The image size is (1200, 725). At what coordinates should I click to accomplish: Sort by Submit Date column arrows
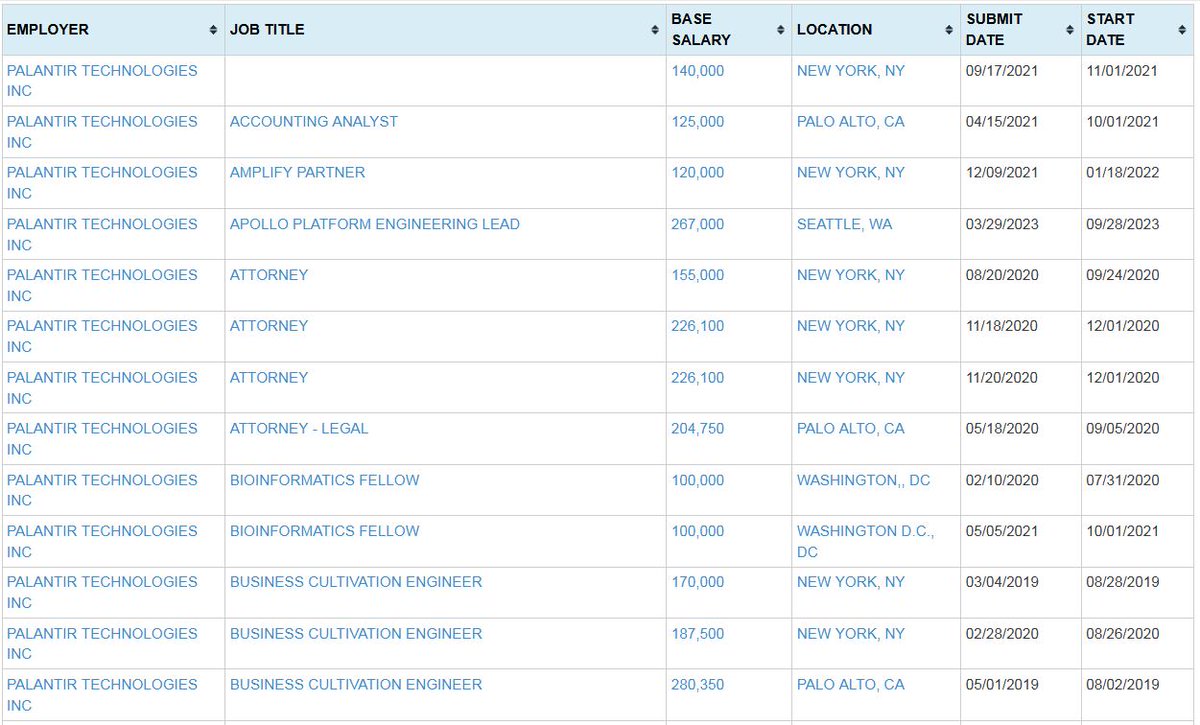[1069, 30]
